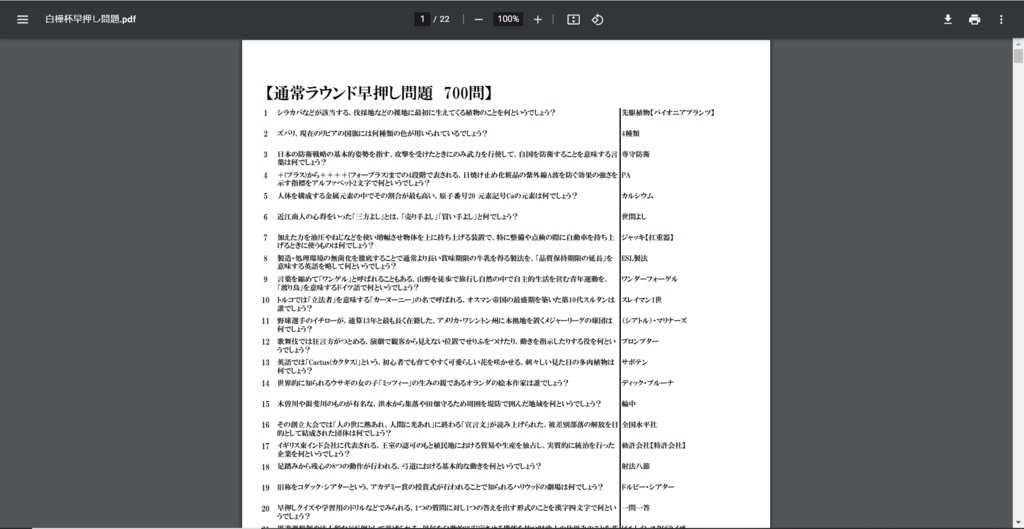Click the fit to page icon
This screenshot has height=529, width=1024.
573,20
